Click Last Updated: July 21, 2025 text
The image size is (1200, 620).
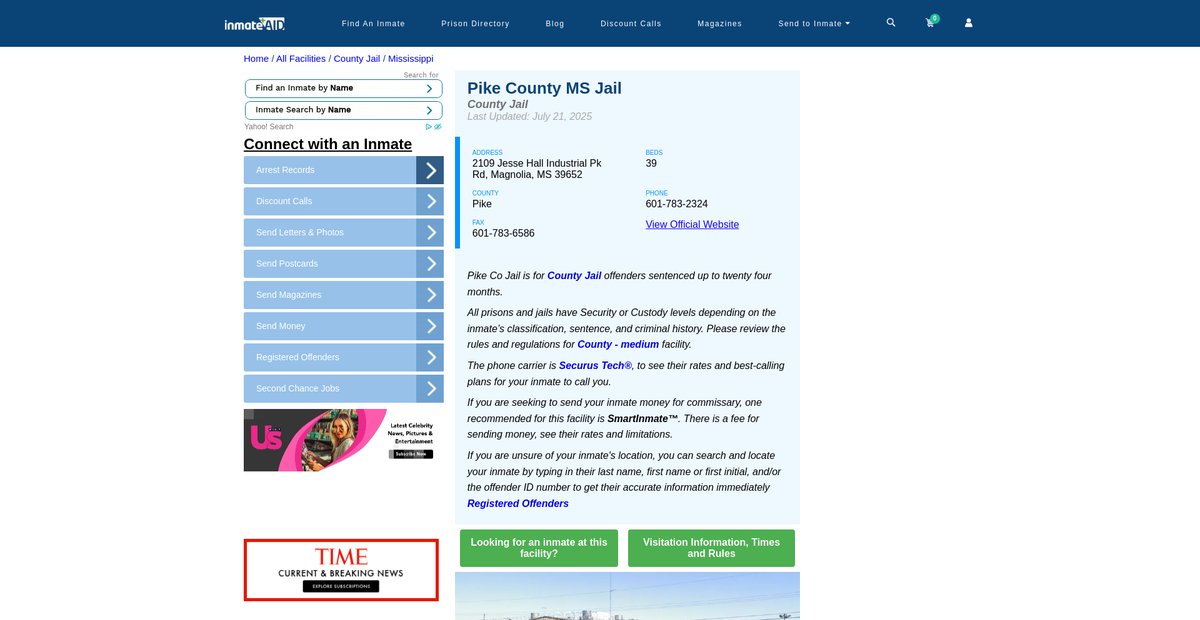(529, 117)
